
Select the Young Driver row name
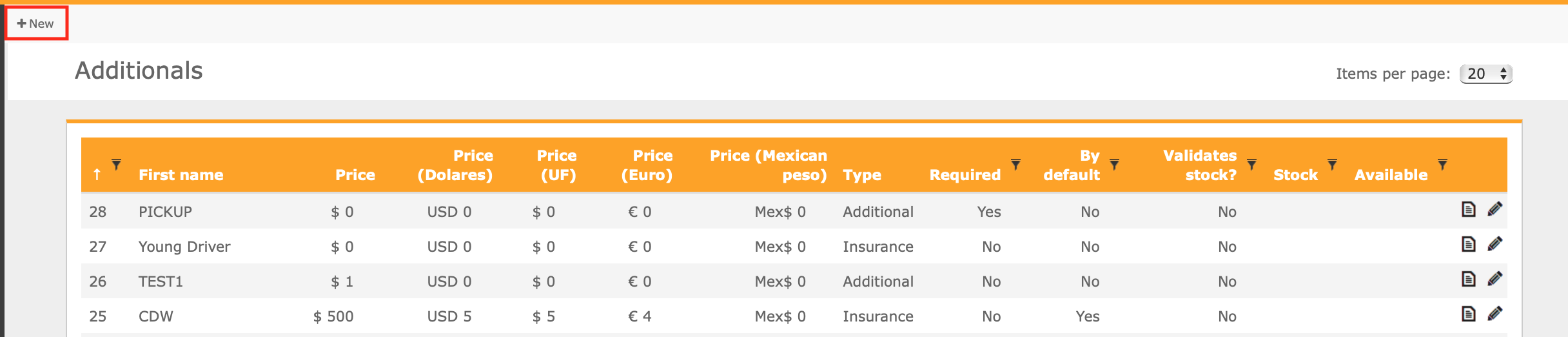184,247
